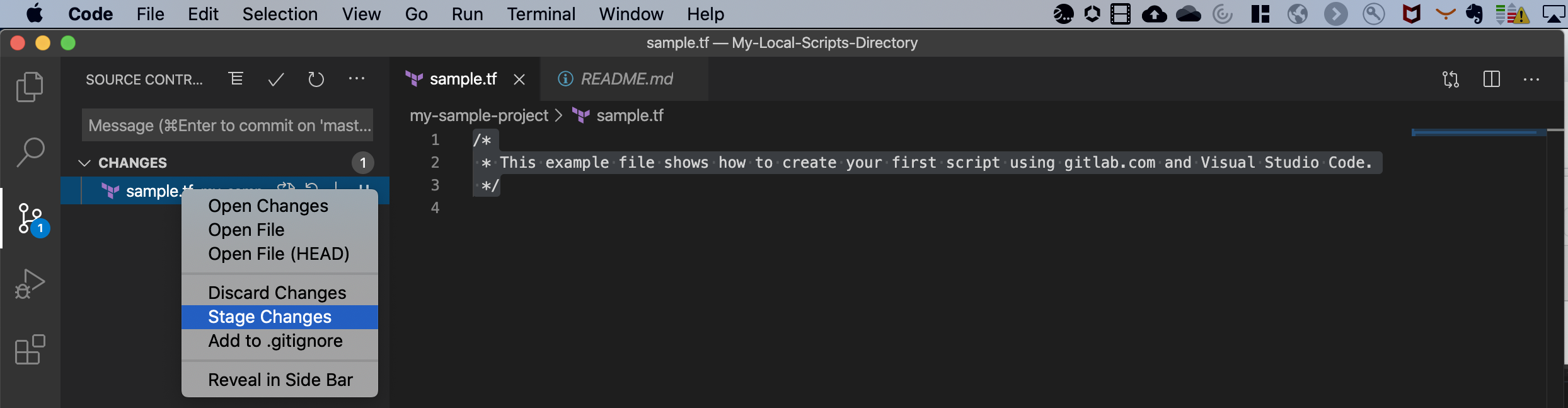
Task: Click the Commit checkmark icon
Action: pyautogui.click(x=276, y=79)
